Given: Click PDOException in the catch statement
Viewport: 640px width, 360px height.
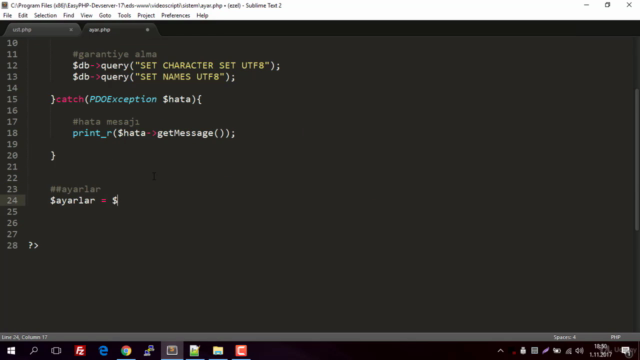Looking at the screenshot, I should [123, 99].
